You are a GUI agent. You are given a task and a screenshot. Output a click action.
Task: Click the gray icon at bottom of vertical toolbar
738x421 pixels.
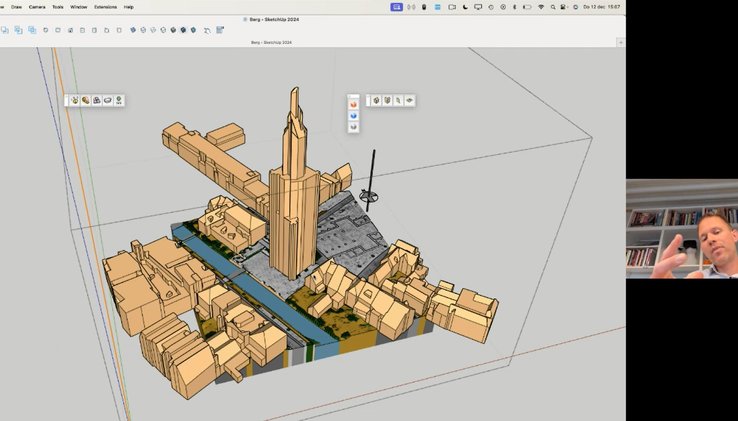click(353, 127)
